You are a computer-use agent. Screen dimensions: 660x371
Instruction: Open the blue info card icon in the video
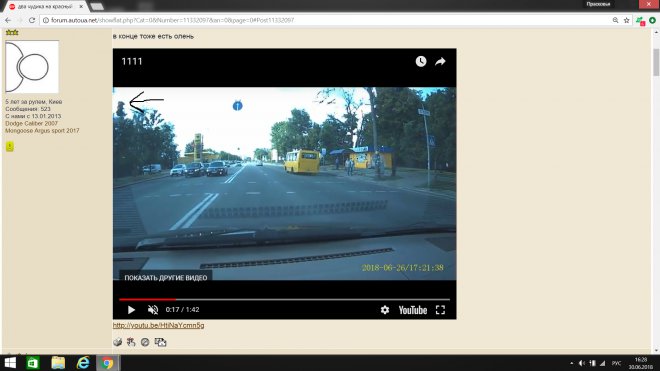(x=237, y=106)
